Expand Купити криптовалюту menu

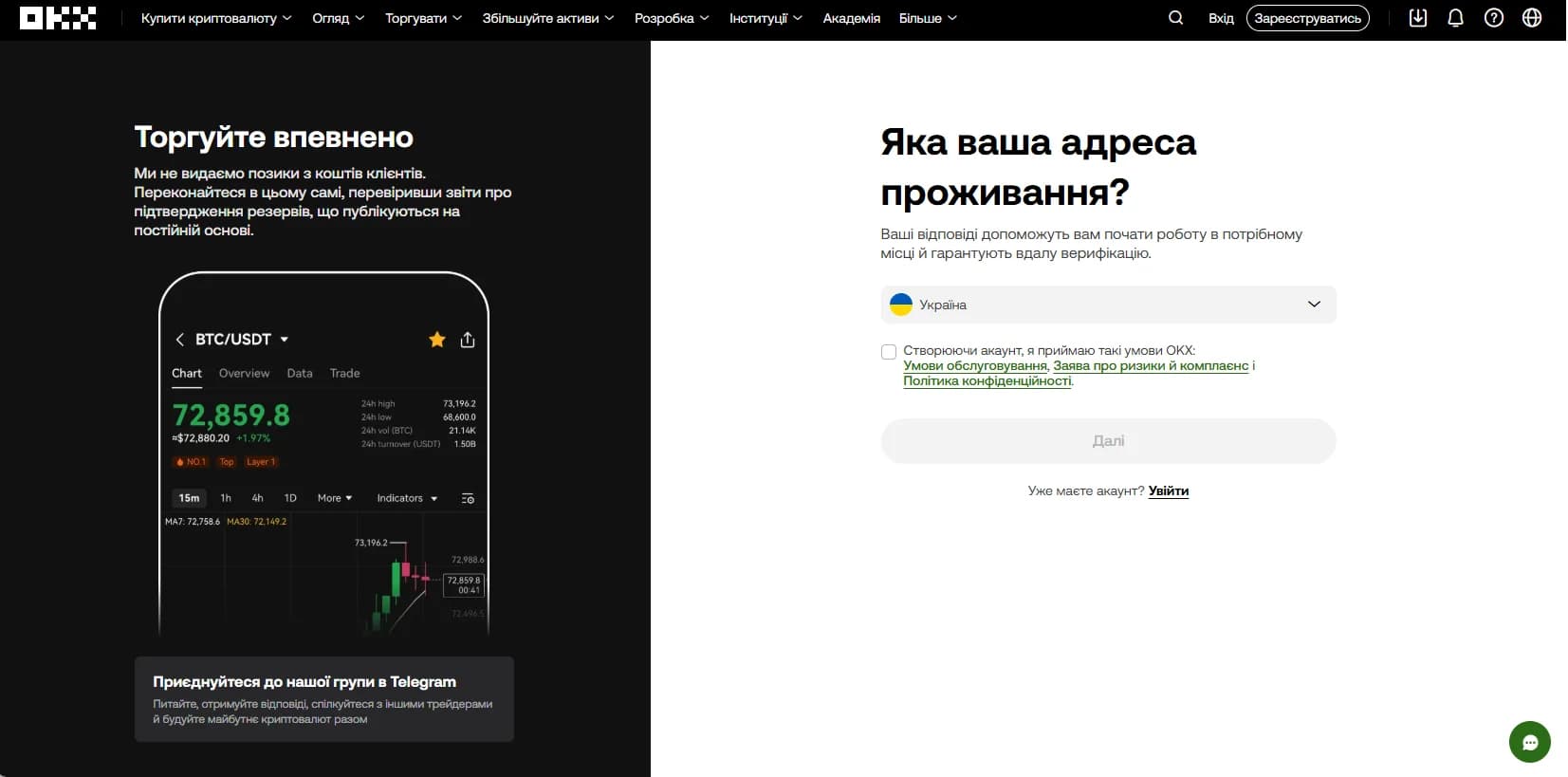[x=216, y=18]
